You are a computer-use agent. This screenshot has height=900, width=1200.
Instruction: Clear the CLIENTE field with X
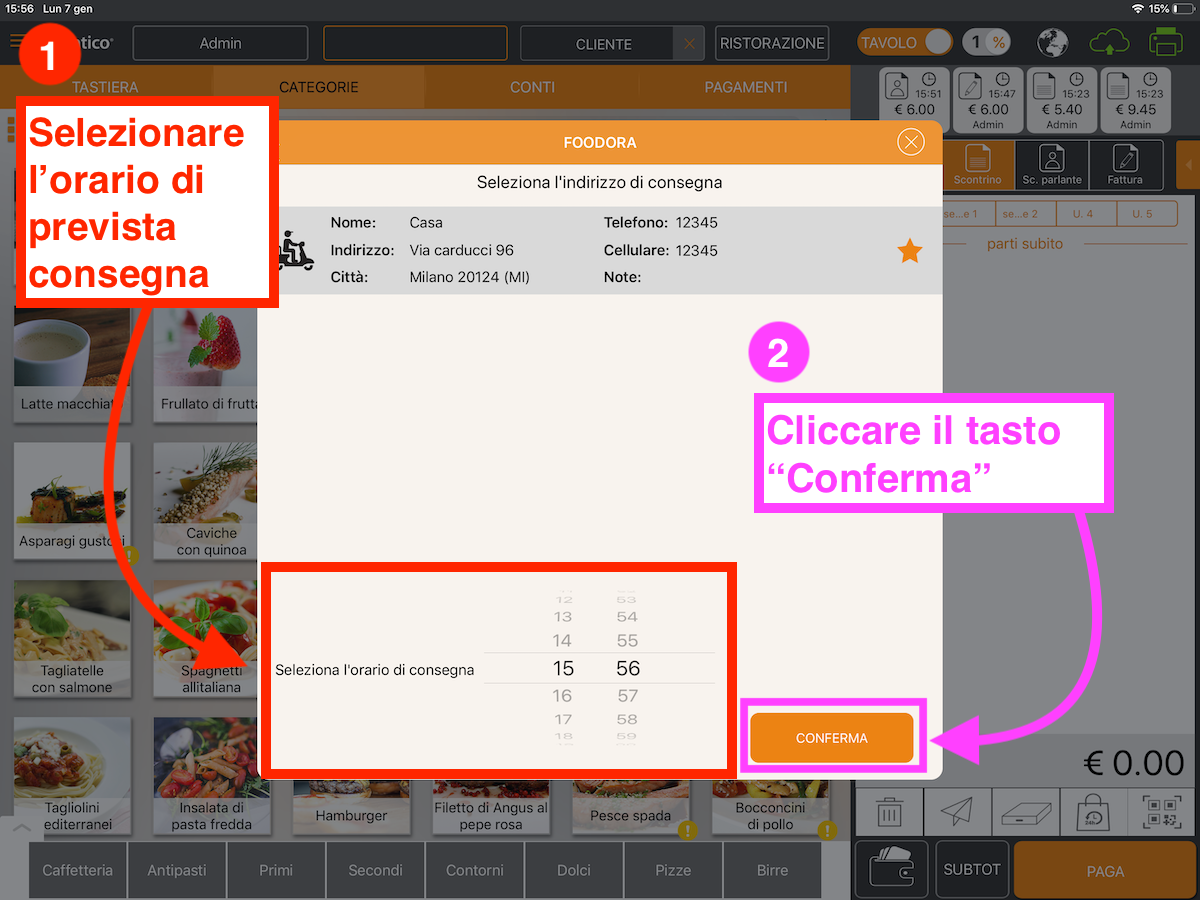click(x=689, y=44)
